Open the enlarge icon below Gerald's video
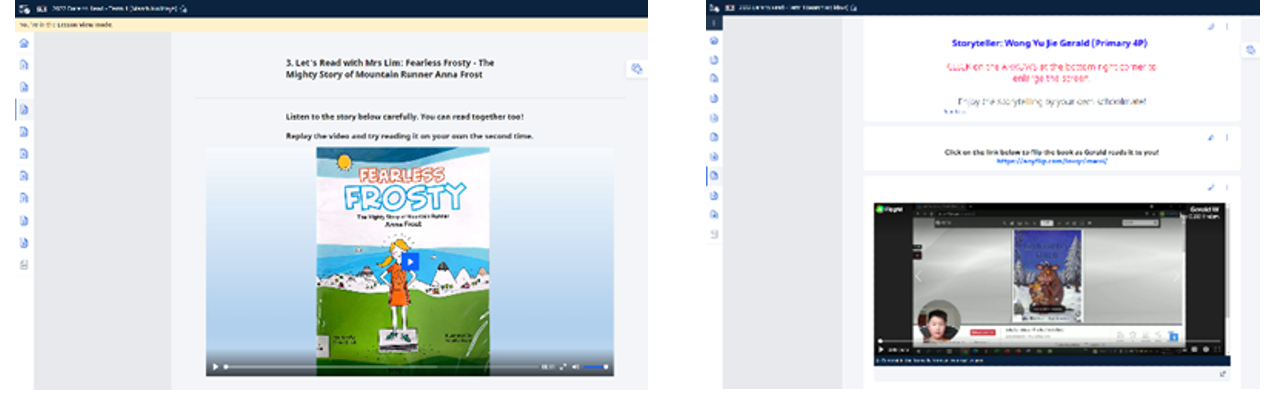 [1224, 374]
